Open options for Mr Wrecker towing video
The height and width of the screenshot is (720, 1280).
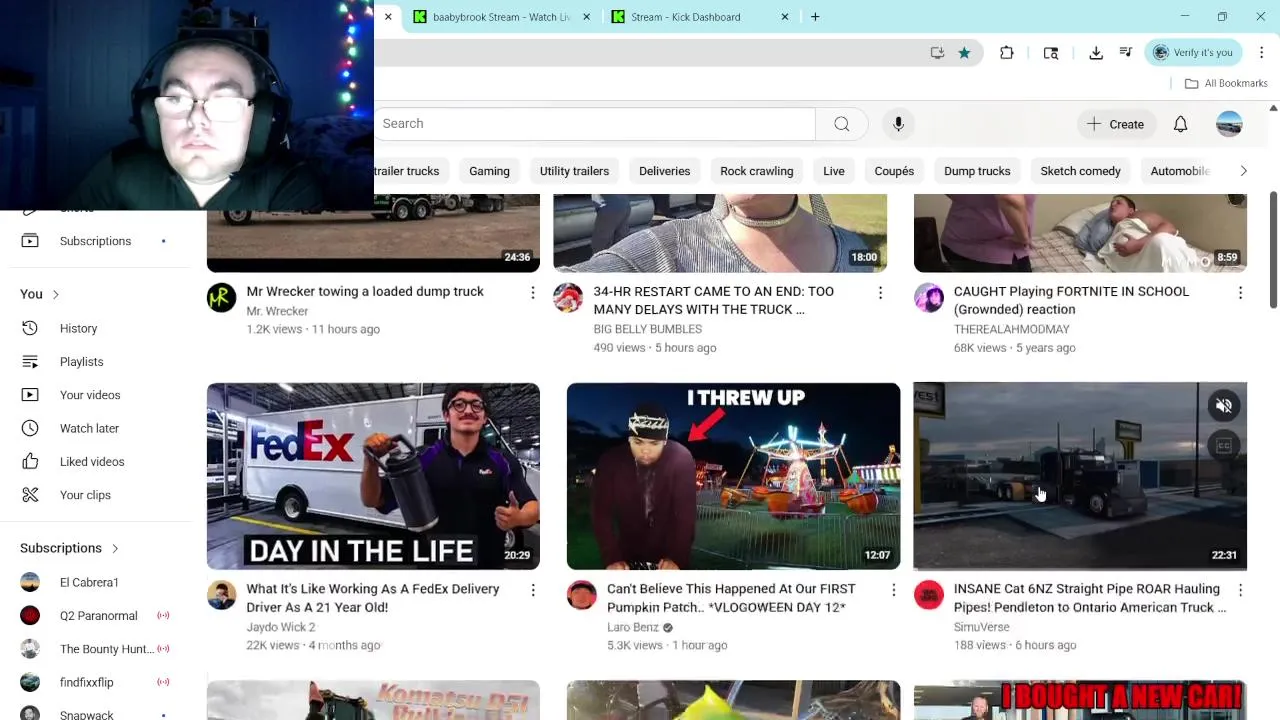pyautogui.click(x=533, y=293)
